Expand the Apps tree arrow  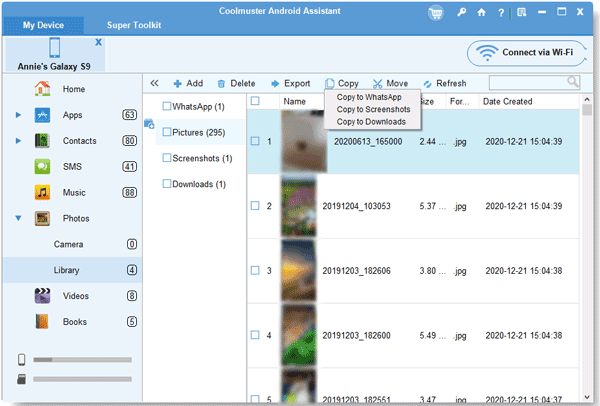coord(18,115)
